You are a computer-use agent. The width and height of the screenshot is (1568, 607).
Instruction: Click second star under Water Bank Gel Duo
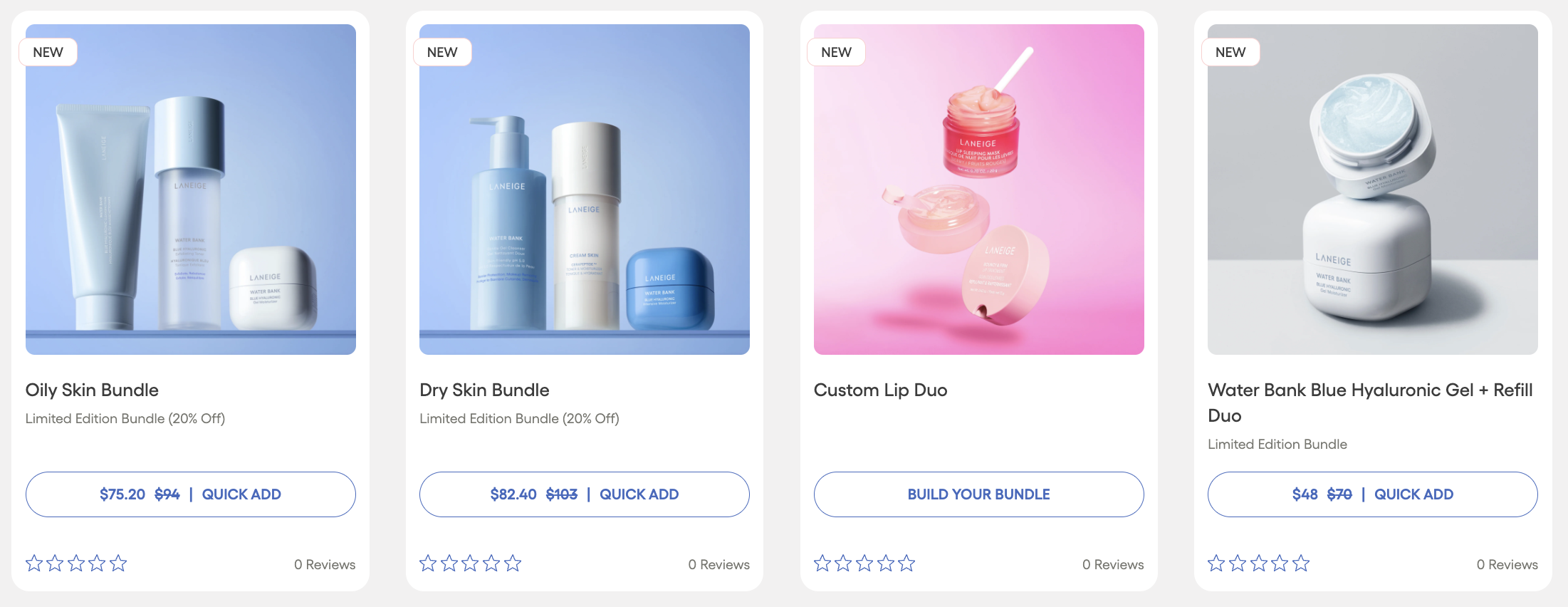point(1238,564)
